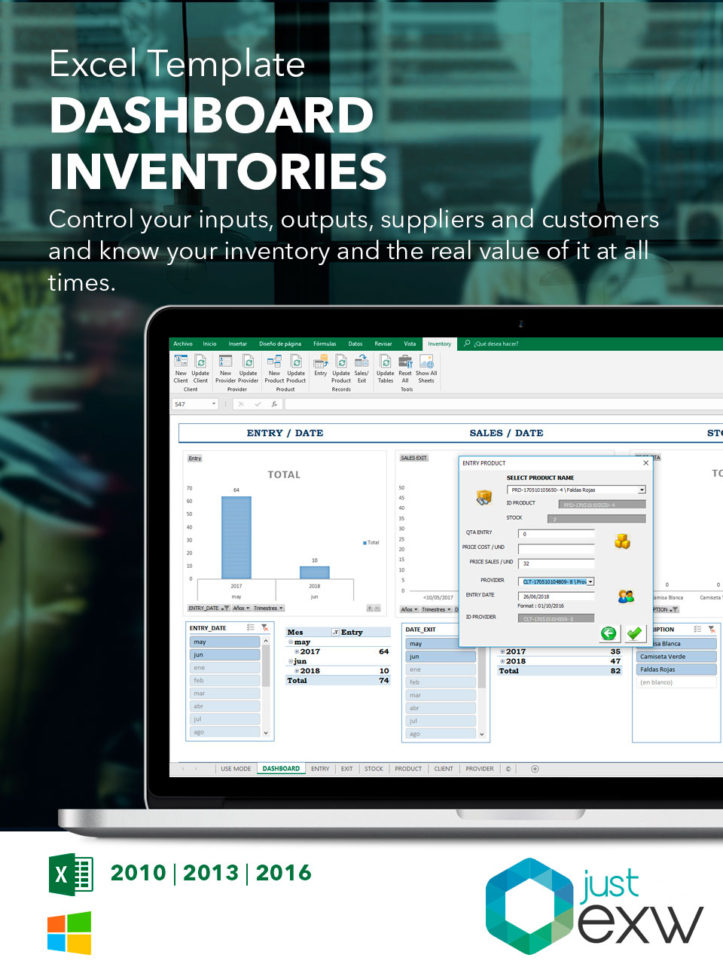The height and width of the screenshot is (970, 723).
Task: Select the Inventory ribbon tab
Action: click(x=440, y=344)
